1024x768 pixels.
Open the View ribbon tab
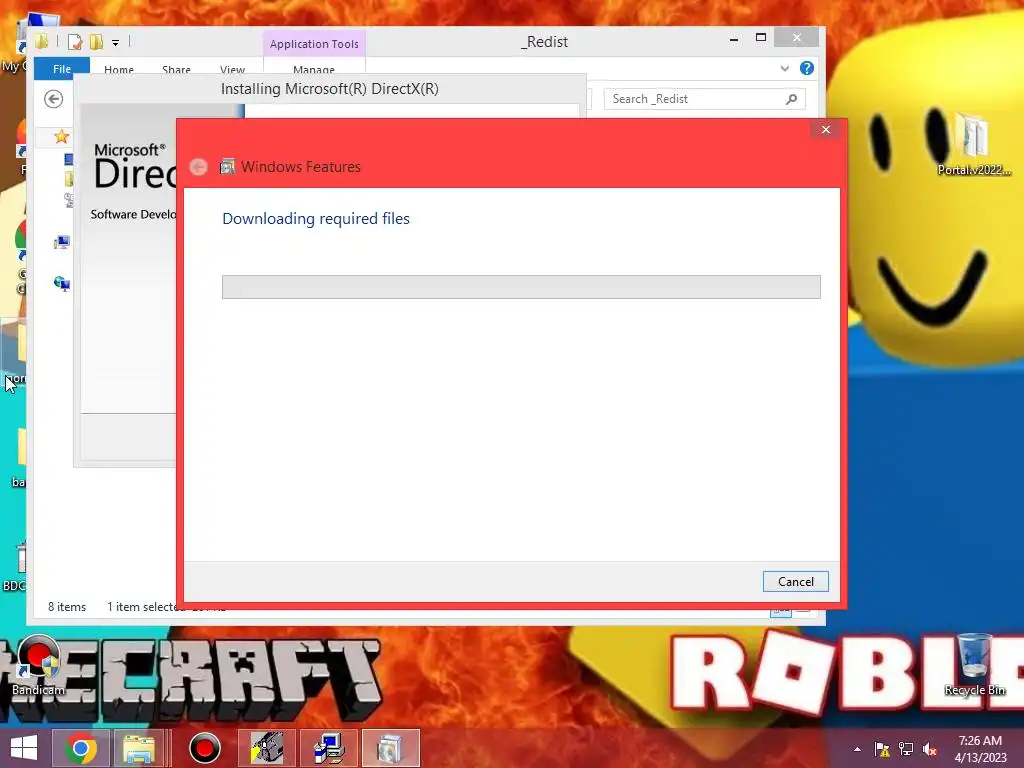232,69
